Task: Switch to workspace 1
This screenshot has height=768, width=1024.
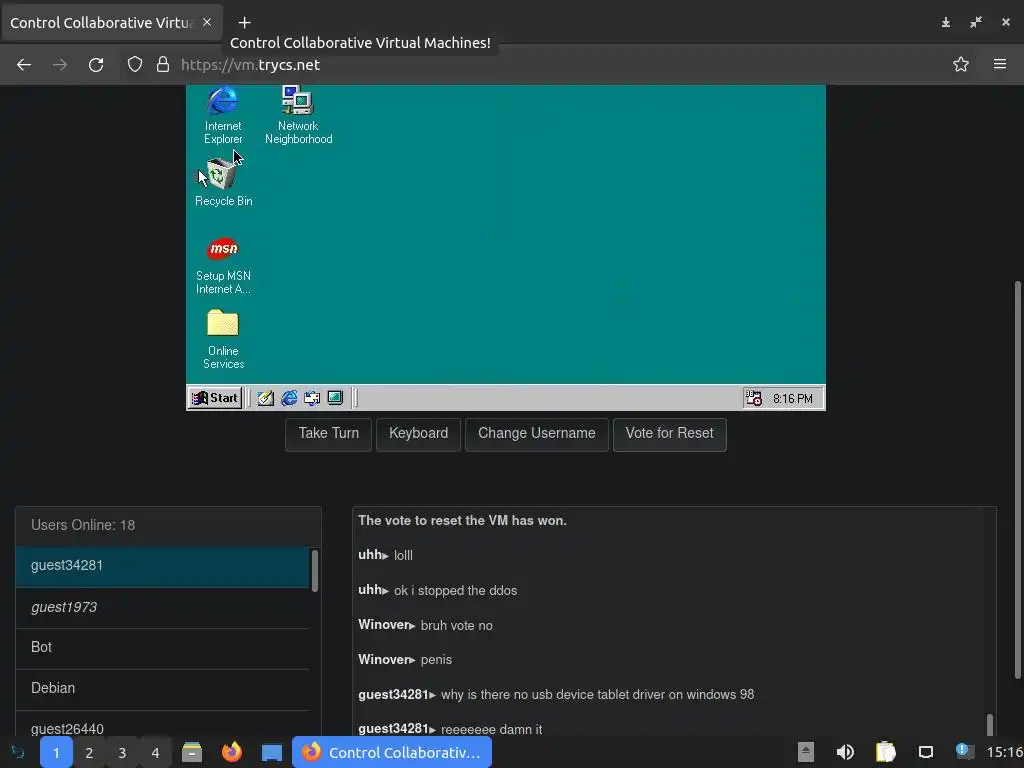Action: tap(56, 752)
